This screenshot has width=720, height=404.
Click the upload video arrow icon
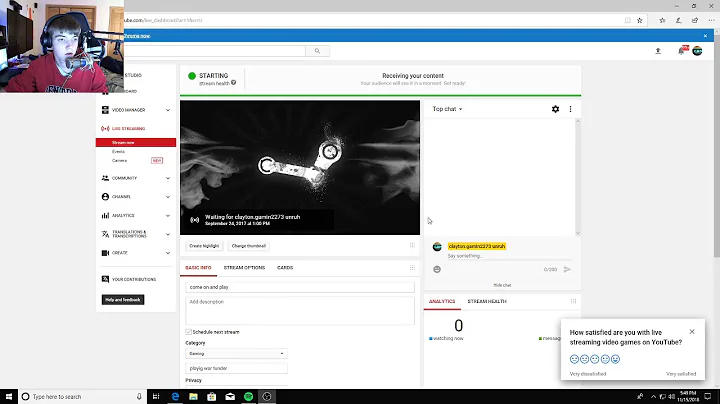[x=658, y=51]
